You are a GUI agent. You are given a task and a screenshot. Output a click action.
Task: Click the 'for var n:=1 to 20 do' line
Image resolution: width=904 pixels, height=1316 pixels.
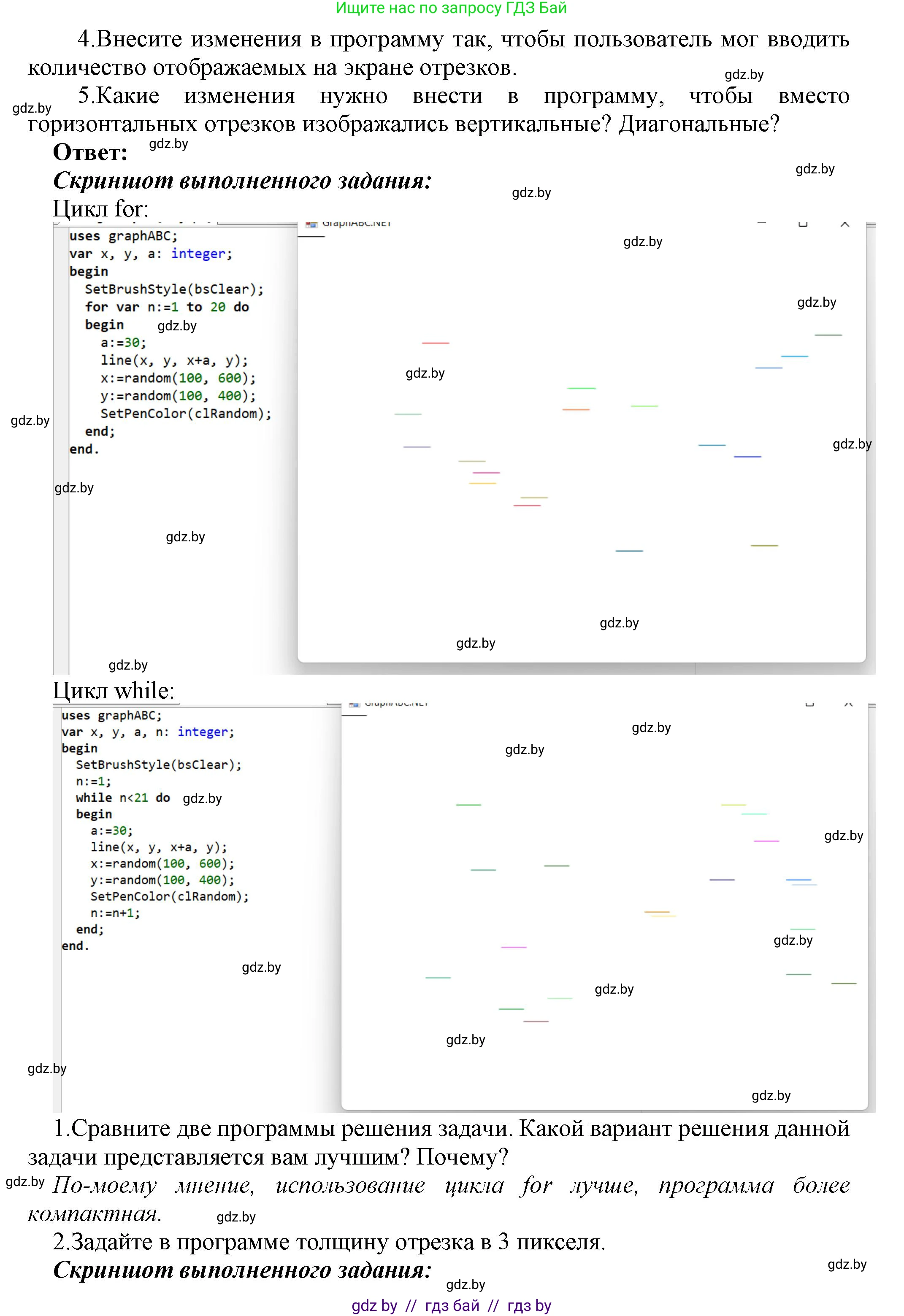167,307
